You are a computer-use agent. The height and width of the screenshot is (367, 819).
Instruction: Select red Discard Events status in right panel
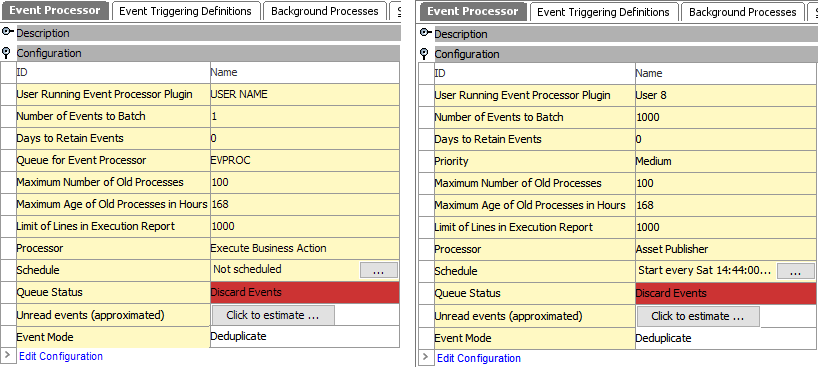(x=726, y=293)
